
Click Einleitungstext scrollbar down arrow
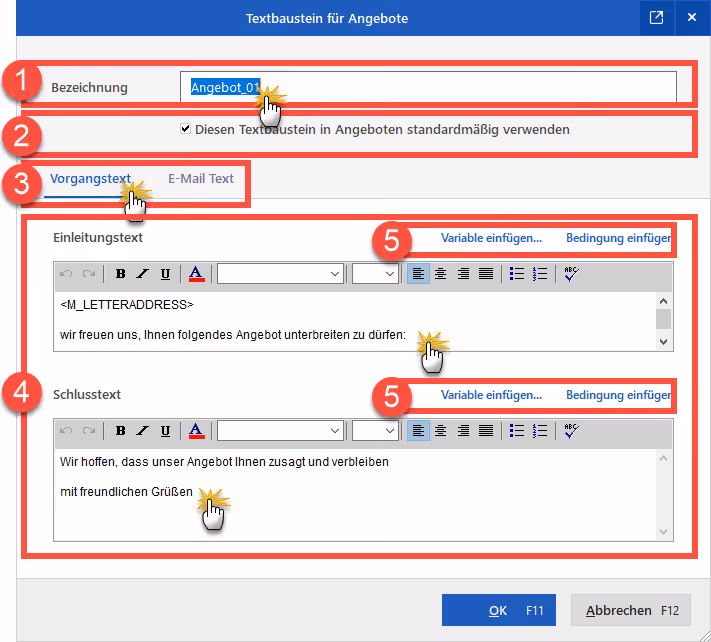point(663,342)
